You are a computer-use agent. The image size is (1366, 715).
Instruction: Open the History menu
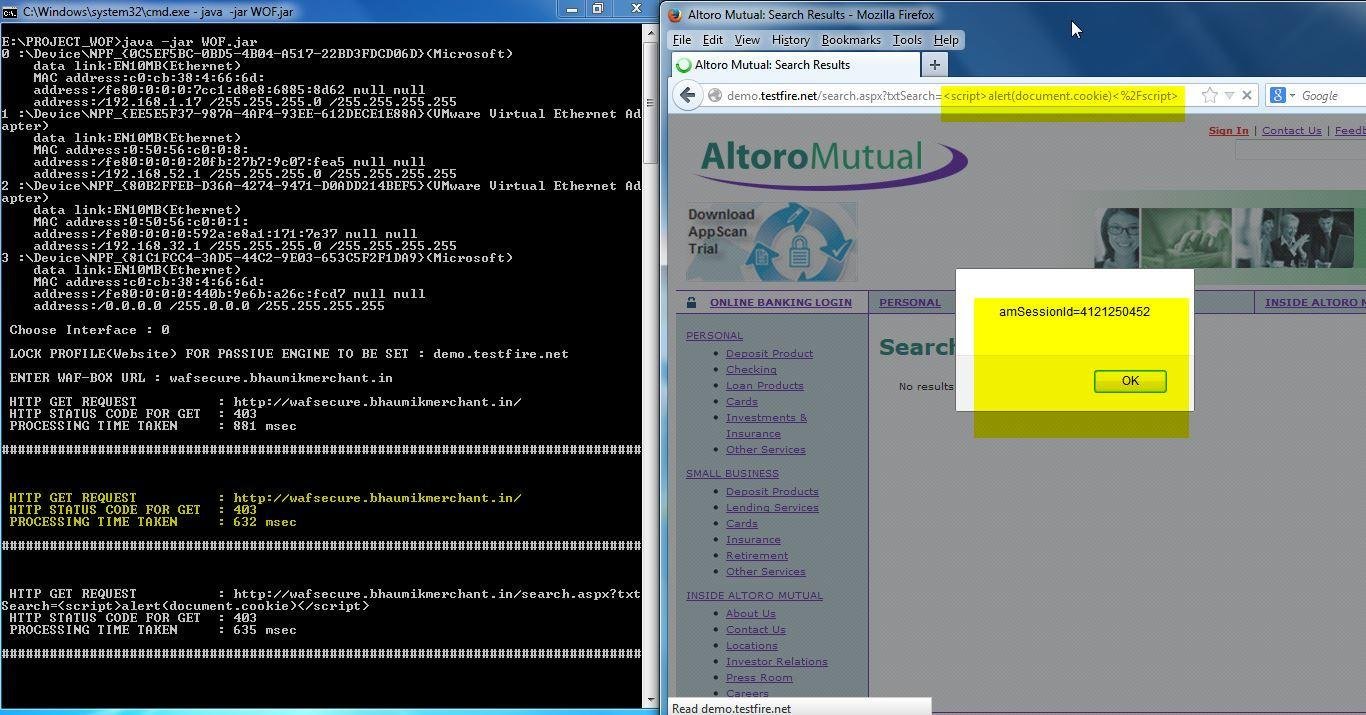pos(790,39)
